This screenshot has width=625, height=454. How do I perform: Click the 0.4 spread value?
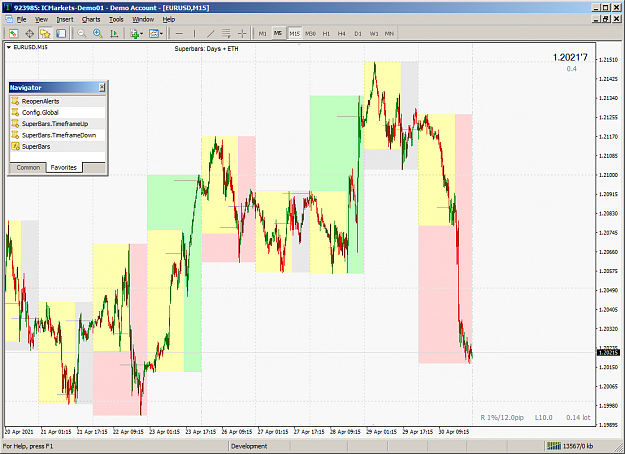coord(572,69)
